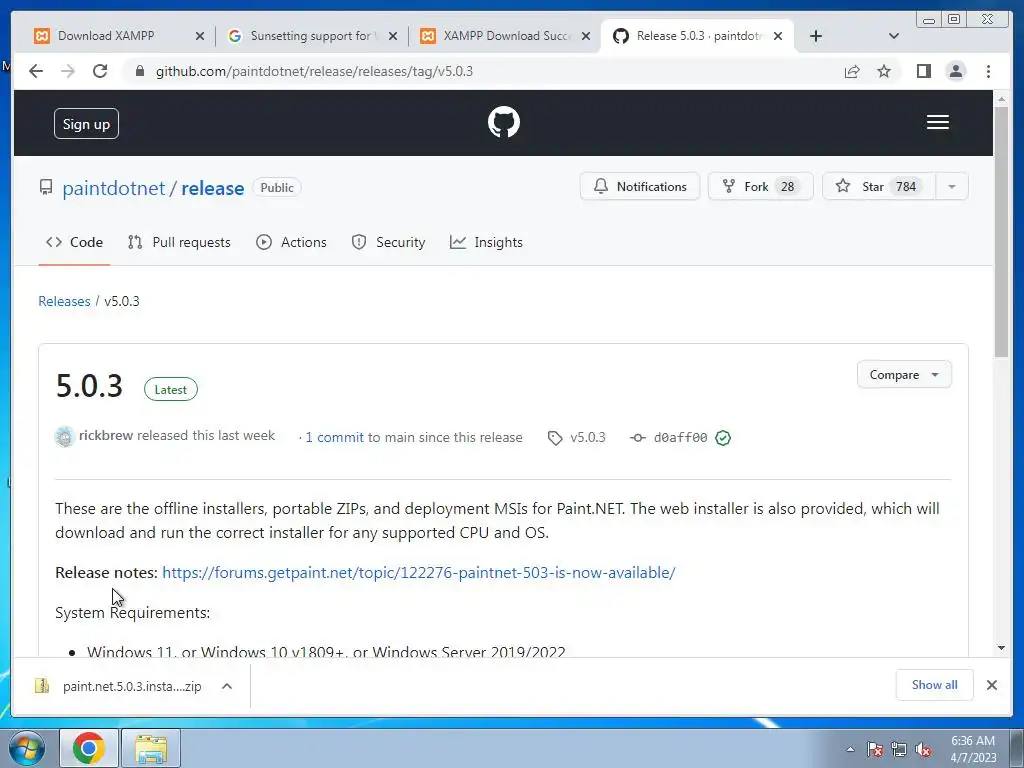
Task: Switch to Sunsetting support tab
Action: point(310,36)
